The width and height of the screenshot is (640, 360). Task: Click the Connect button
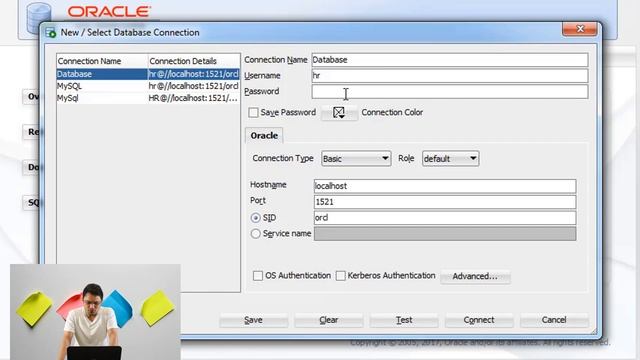pyautogui.click(x=479, y=320)
